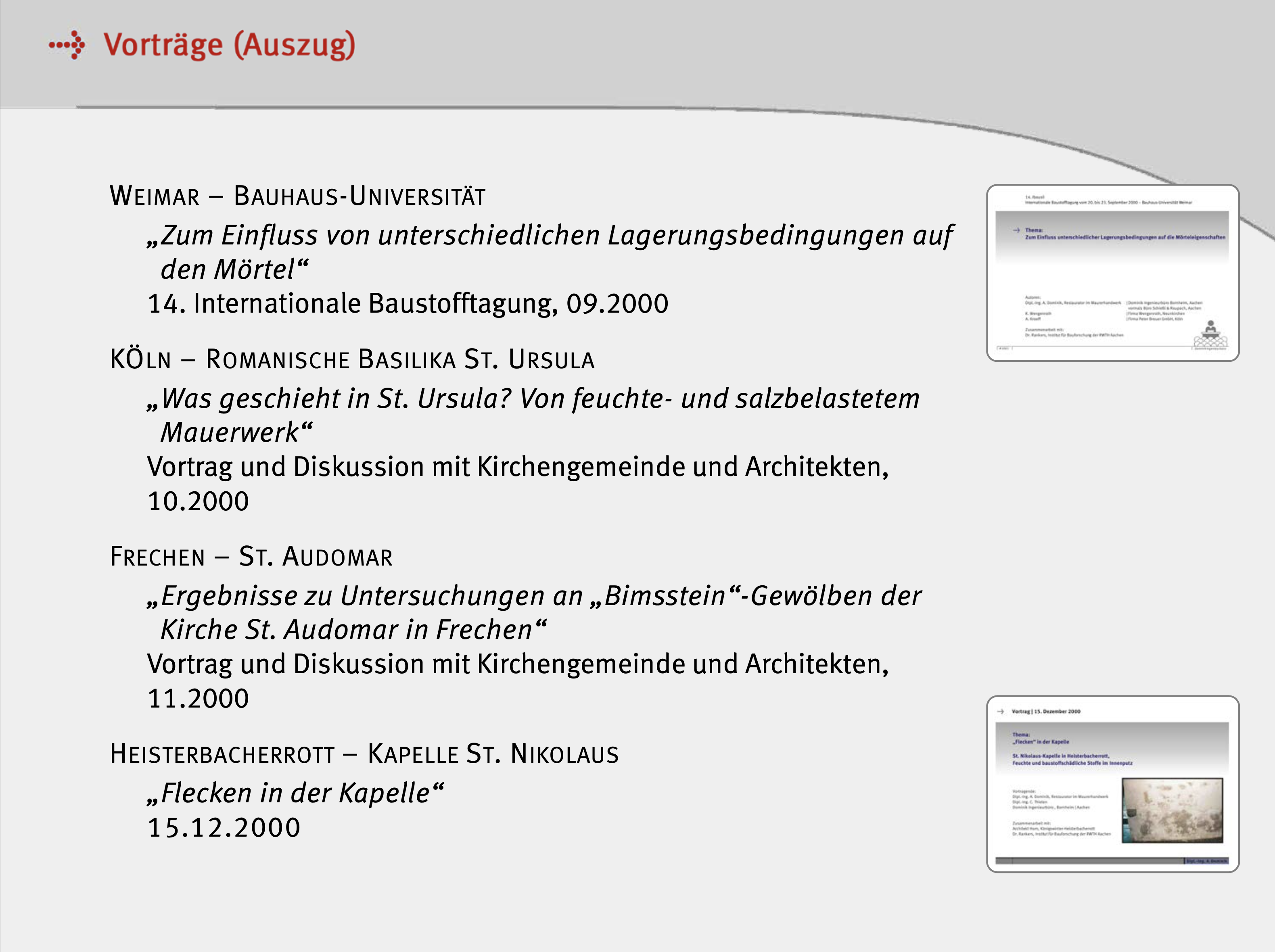
Task: Click the word 'Mauerwerk“'
Action: click(236, 432)
